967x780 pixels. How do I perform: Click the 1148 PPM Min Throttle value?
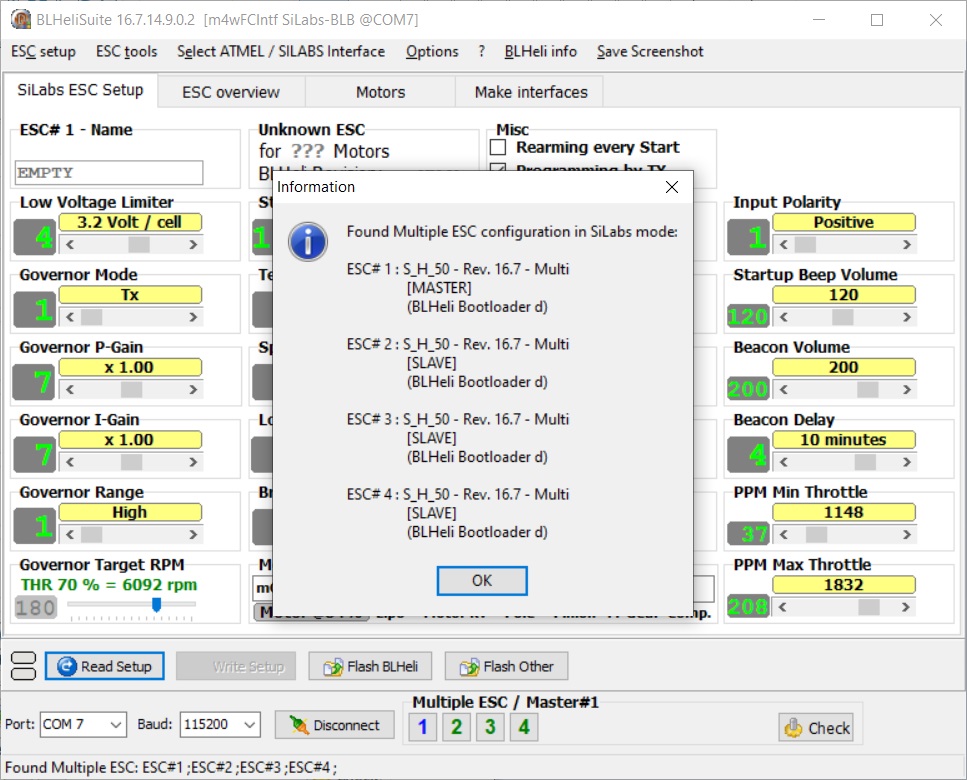(x=844, y=512)
